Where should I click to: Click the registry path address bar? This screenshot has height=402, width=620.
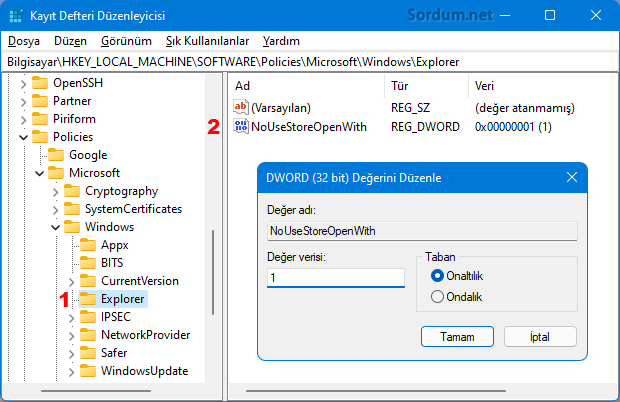point(310,62)
